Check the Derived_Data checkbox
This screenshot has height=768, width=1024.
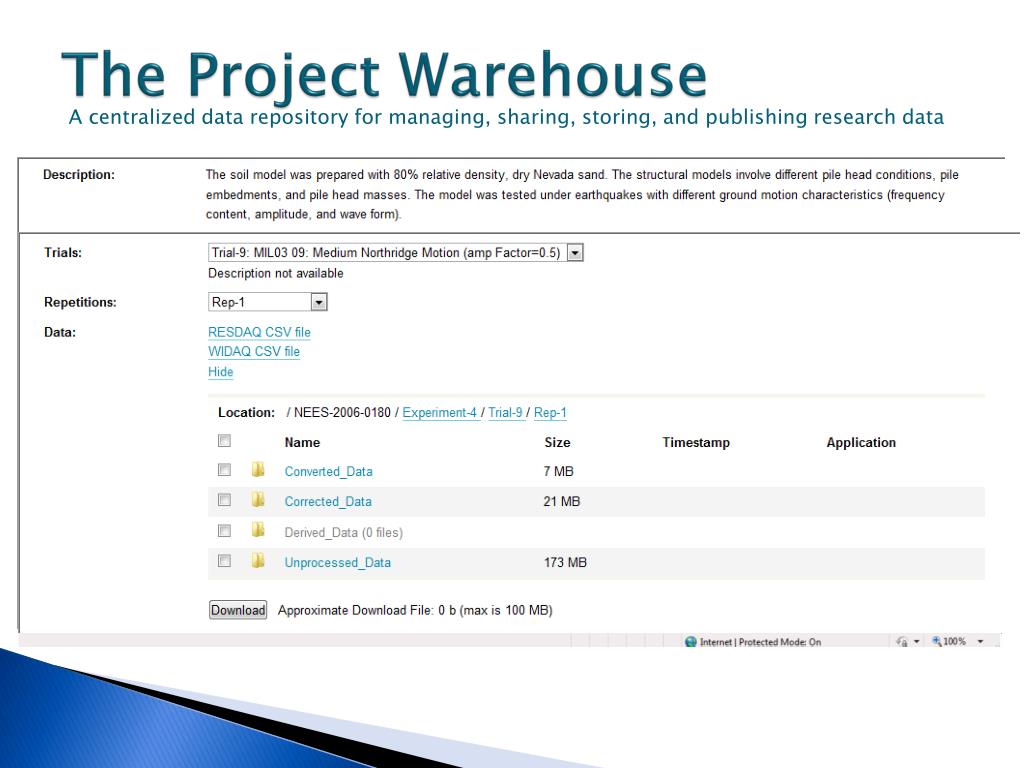tap(224, 531)
